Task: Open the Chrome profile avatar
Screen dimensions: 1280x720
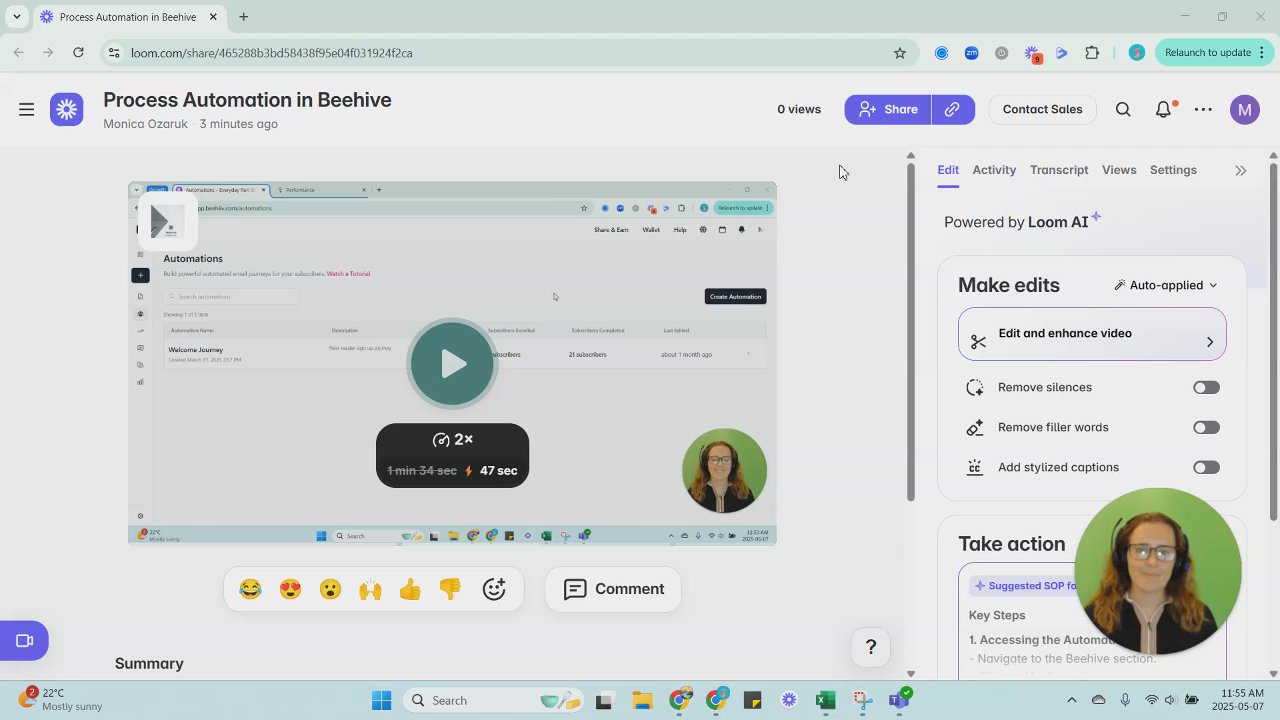Action: pyautogui.click(x=1136, y=53)
